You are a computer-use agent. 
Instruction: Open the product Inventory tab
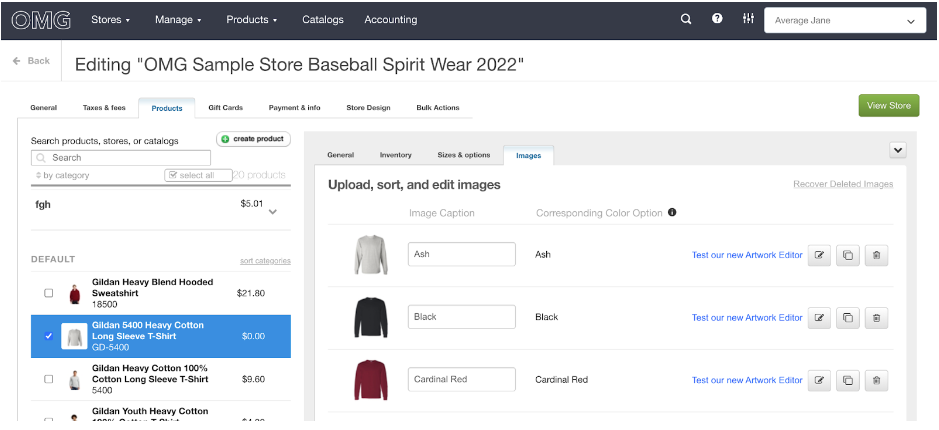click(x=396, y=155)
